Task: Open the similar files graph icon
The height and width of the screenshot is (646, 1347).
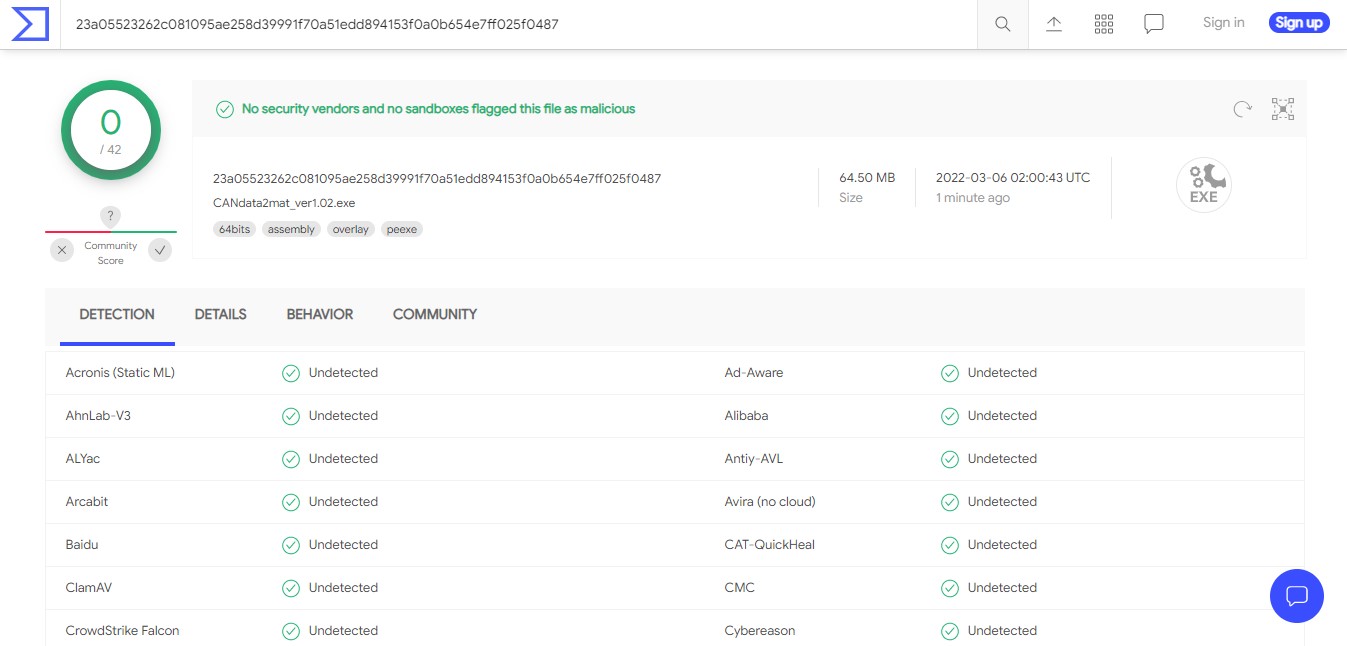Action: [1283, 109]
